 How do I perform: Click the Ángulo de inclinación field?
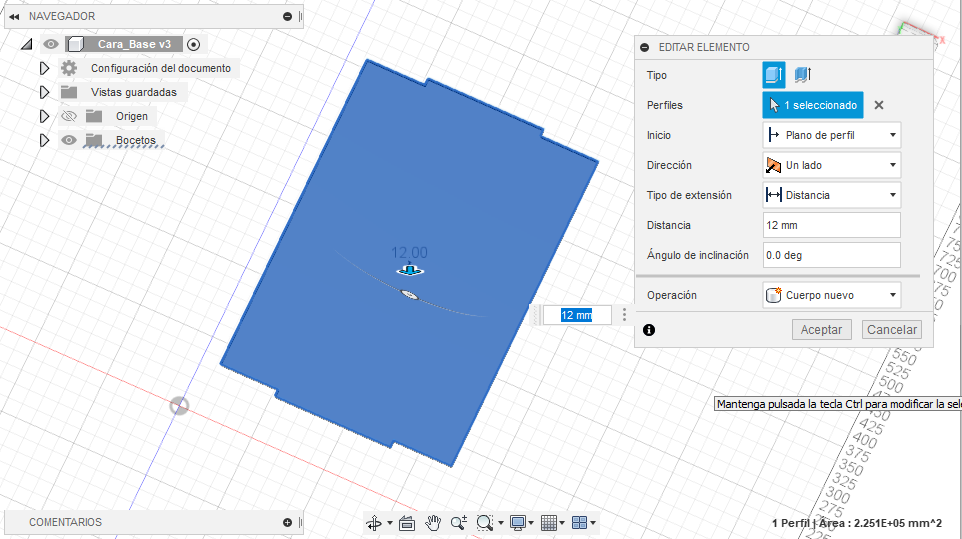831,255
